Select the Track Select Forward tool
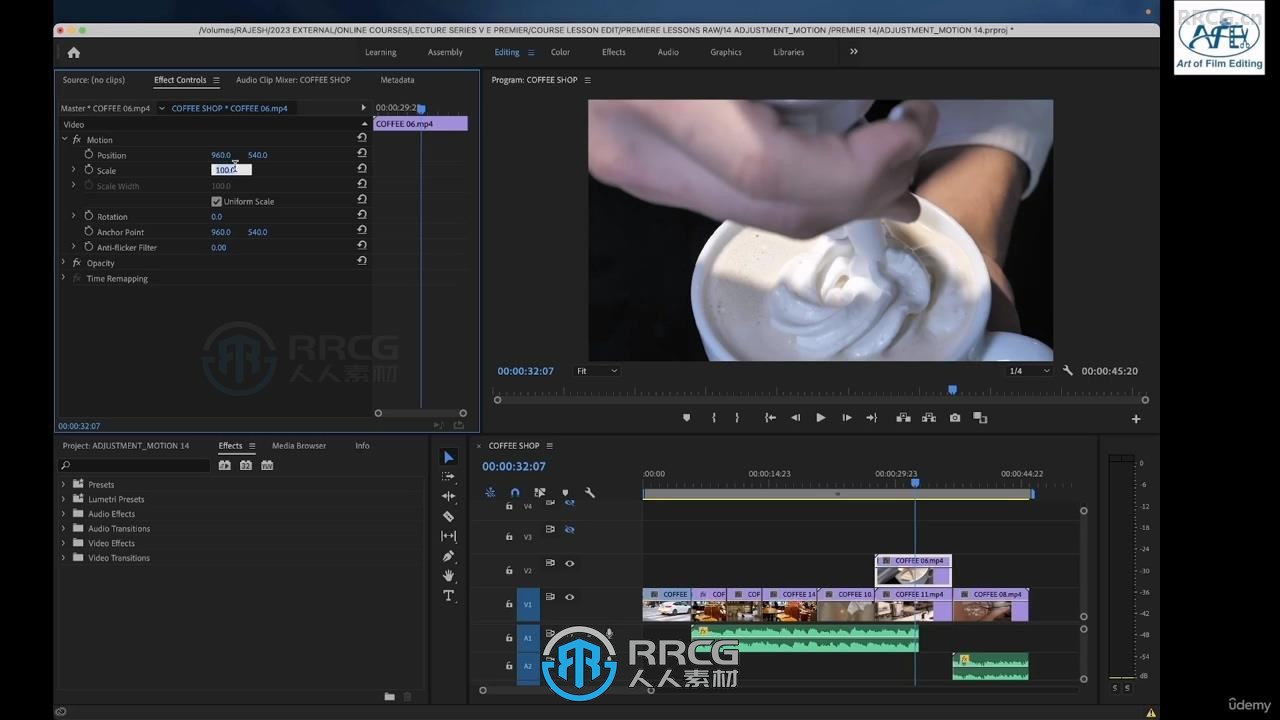The image size is (1280, 720). (x=448, y=477)
